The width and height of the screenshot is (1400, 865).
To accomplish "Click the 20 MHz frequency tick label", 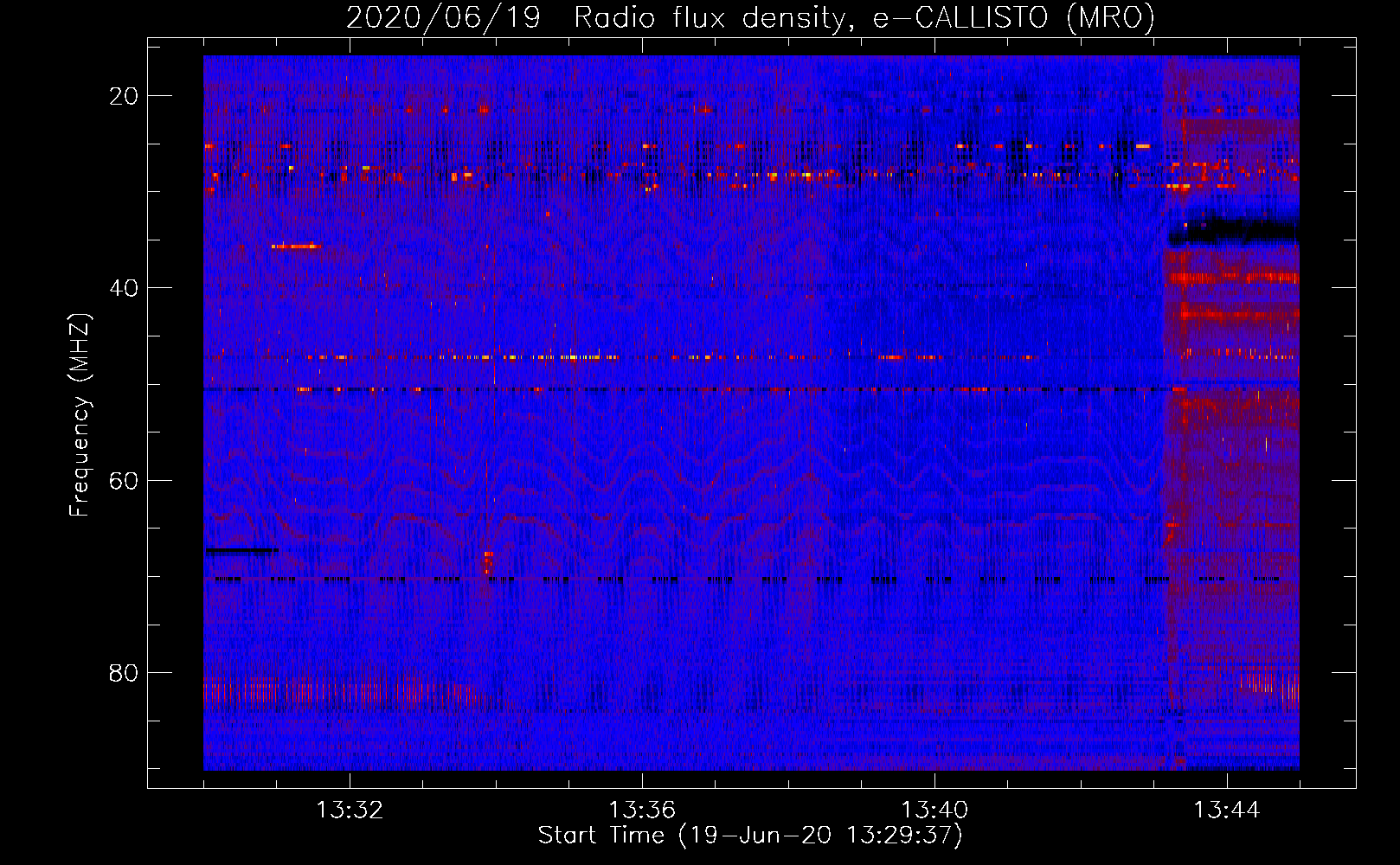I will click(124, 96).
